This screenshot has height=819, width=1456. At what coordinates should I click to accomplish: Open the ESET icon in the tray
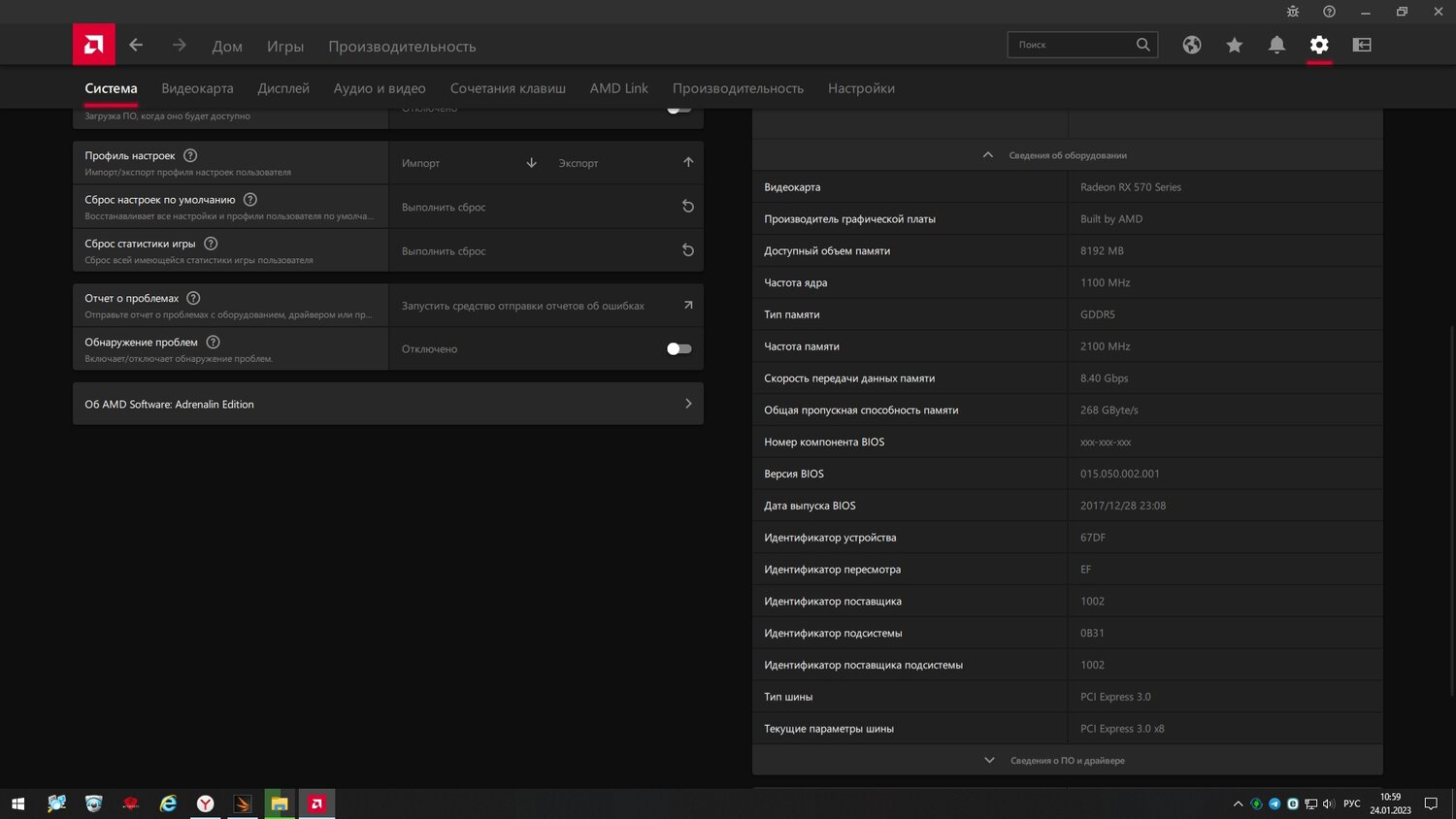tap(1293, 803)
